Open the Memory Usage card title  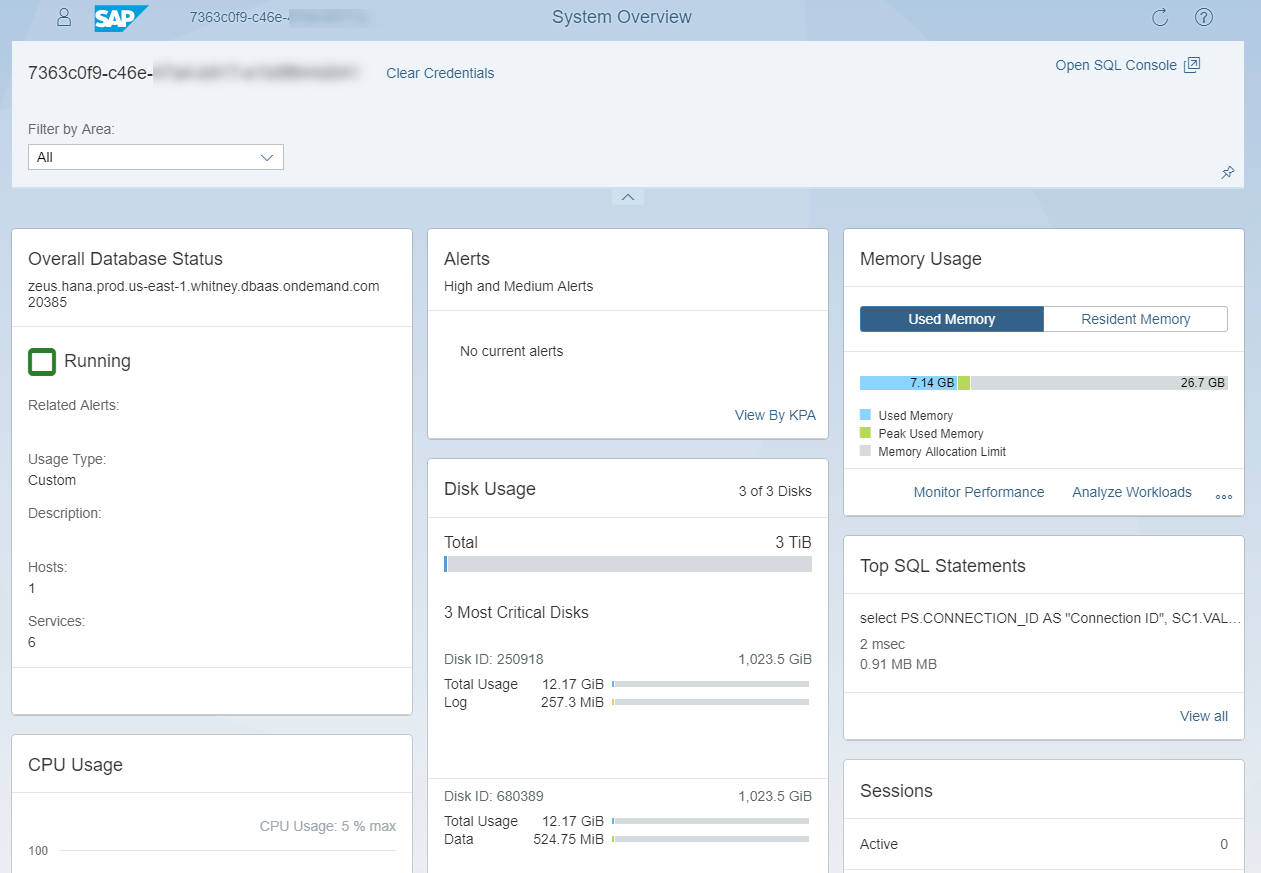coord(921,259)
